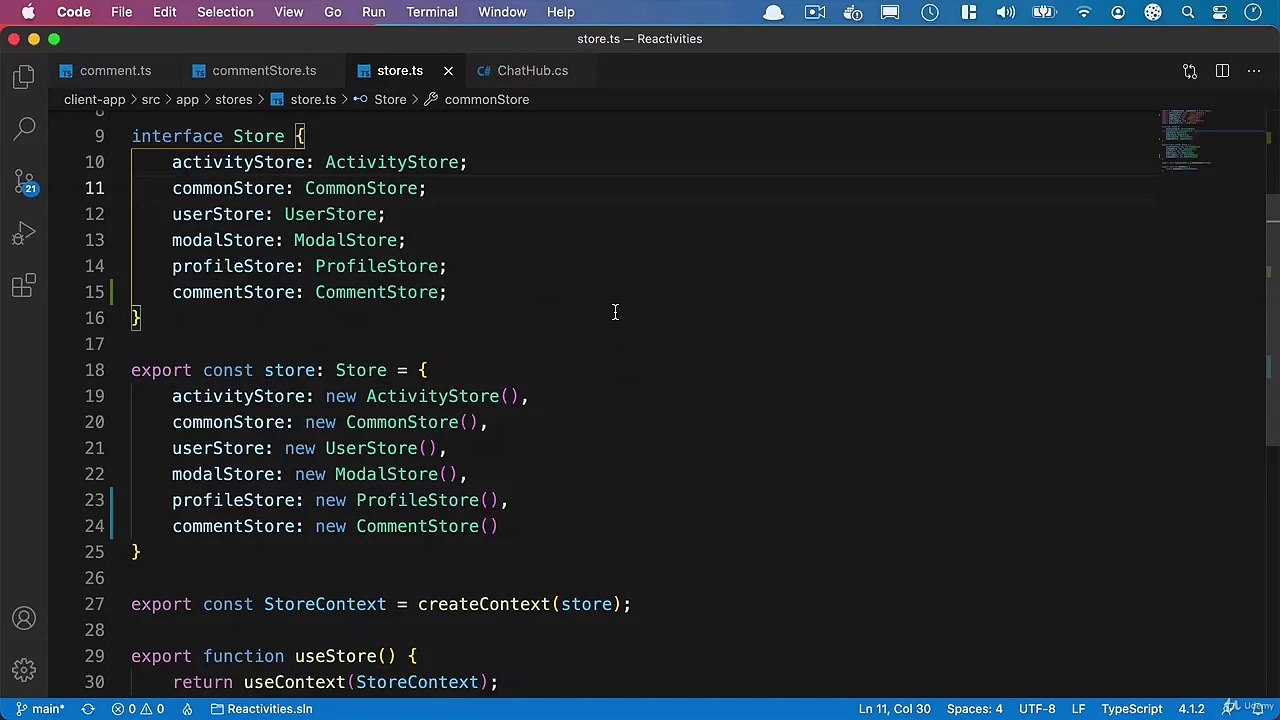The width and height of the screenshot is (1280, 720).
Task: Click src in the breadcrumb path
Action: pyautogui.click(x=150, y=99)
